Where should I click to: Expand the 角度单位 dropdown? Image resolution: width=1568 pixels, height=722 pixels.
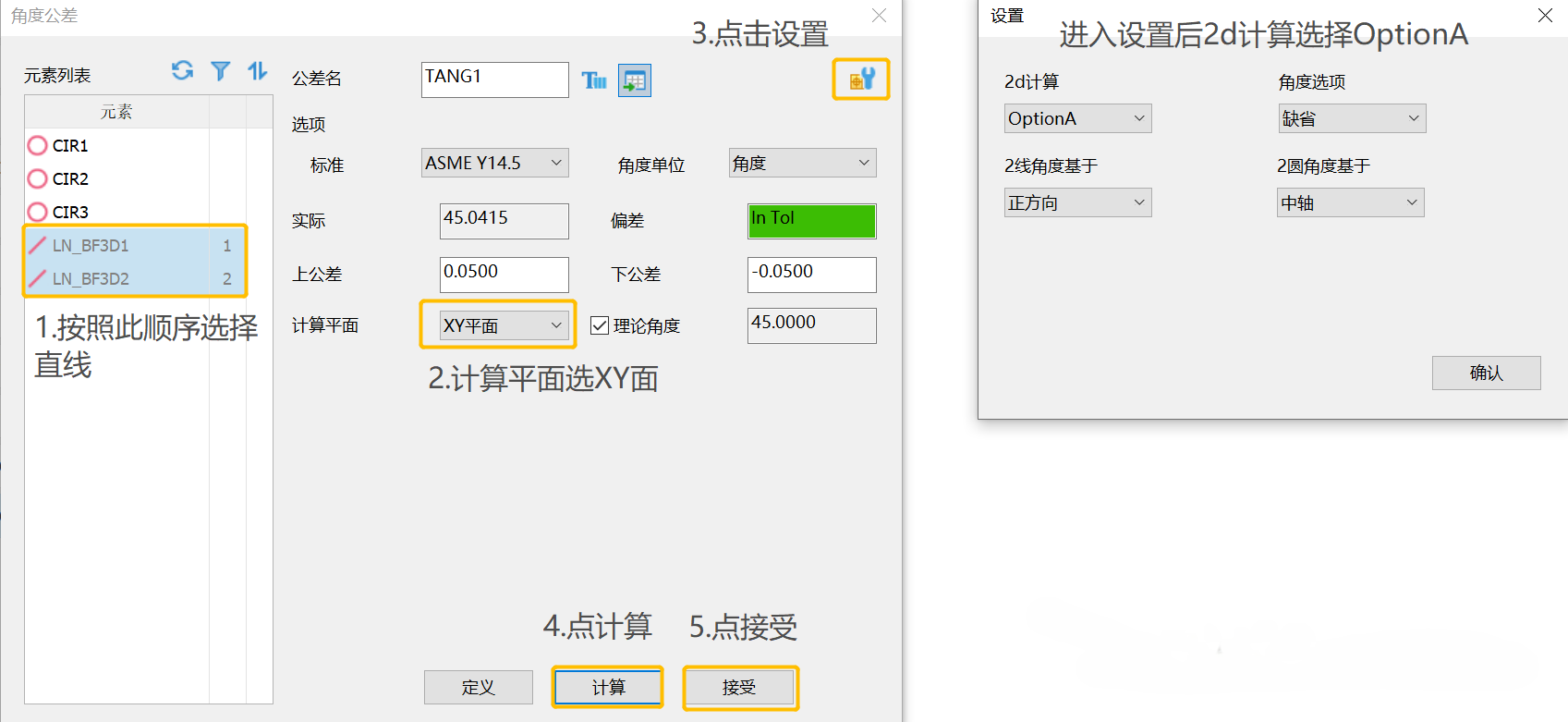802,164
